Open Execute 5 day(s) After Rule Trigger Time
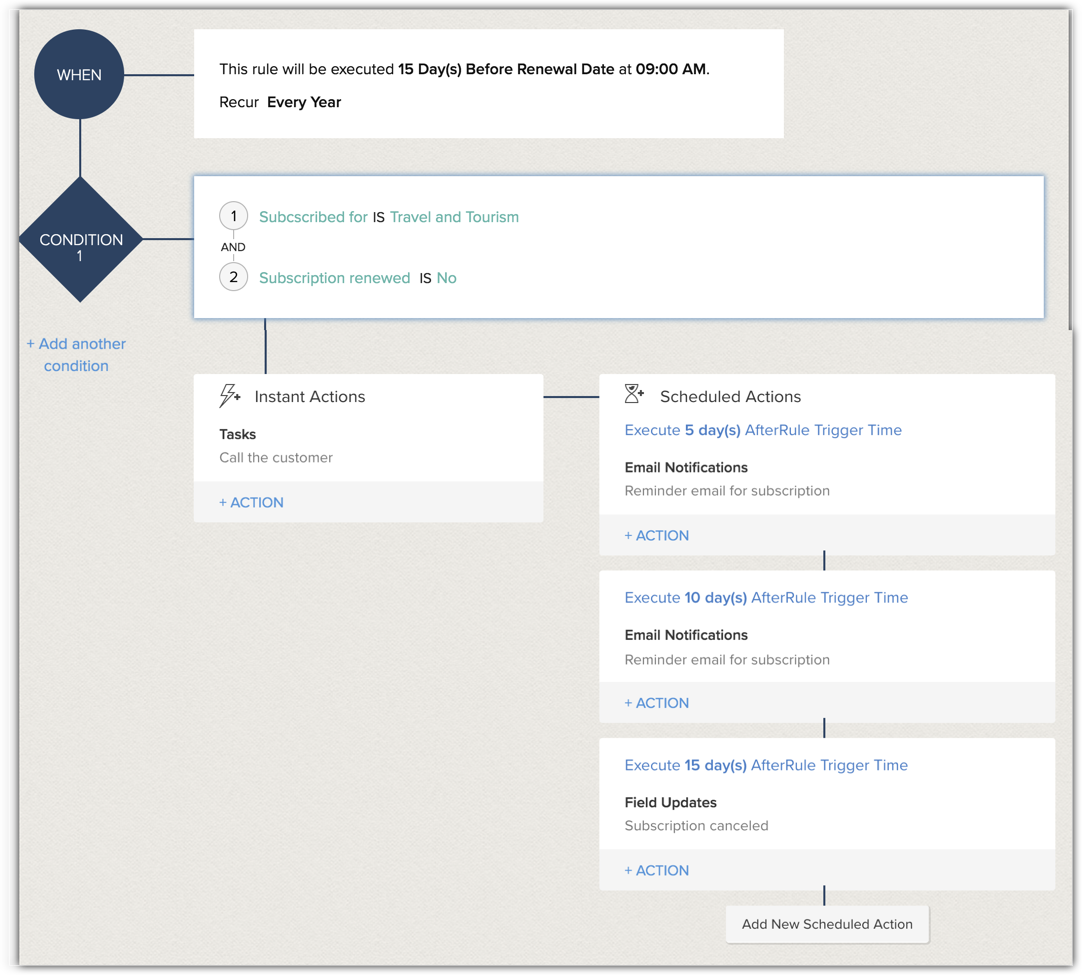This screenshot has width=1082, height=975. 763,430
